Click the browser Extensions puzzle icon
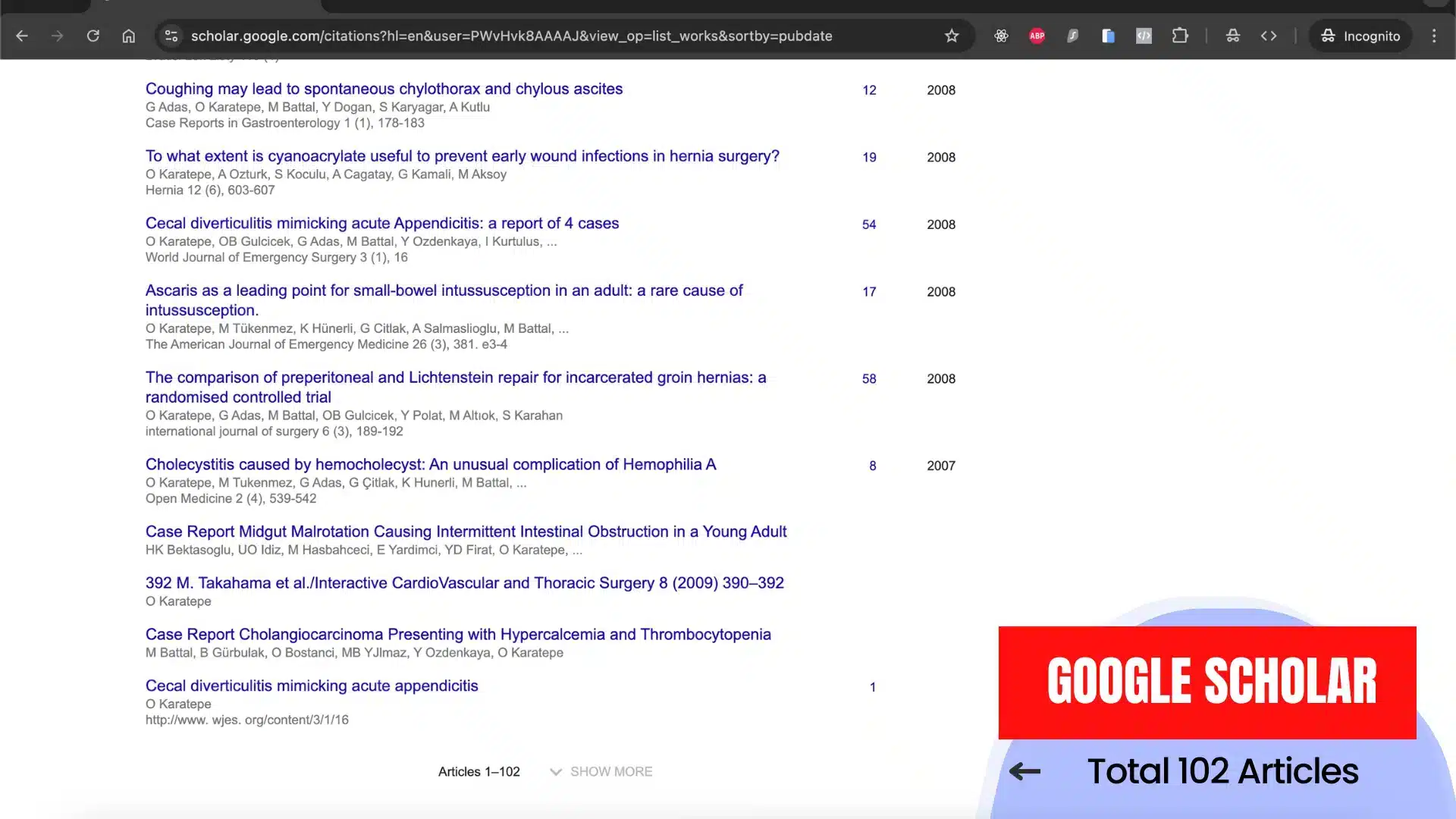 click(x=1180, y=36)
